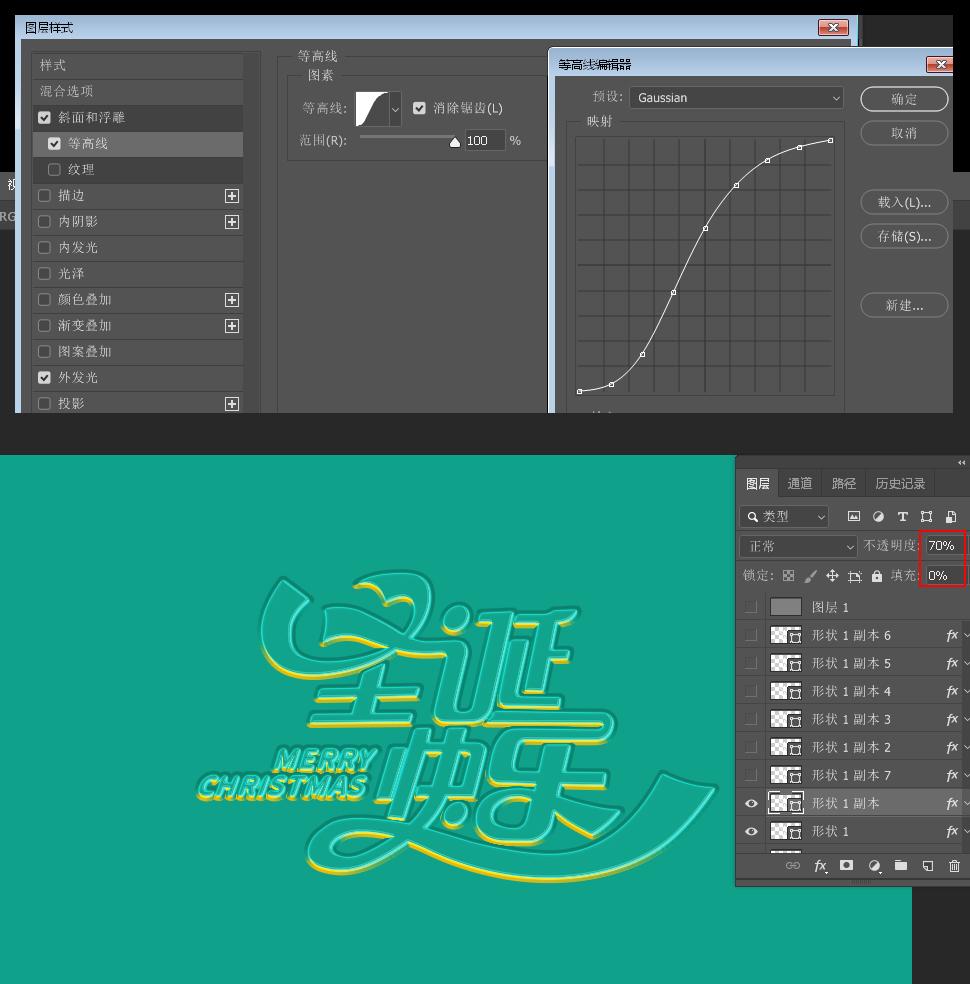Click opacity field showing 70%

945,546
